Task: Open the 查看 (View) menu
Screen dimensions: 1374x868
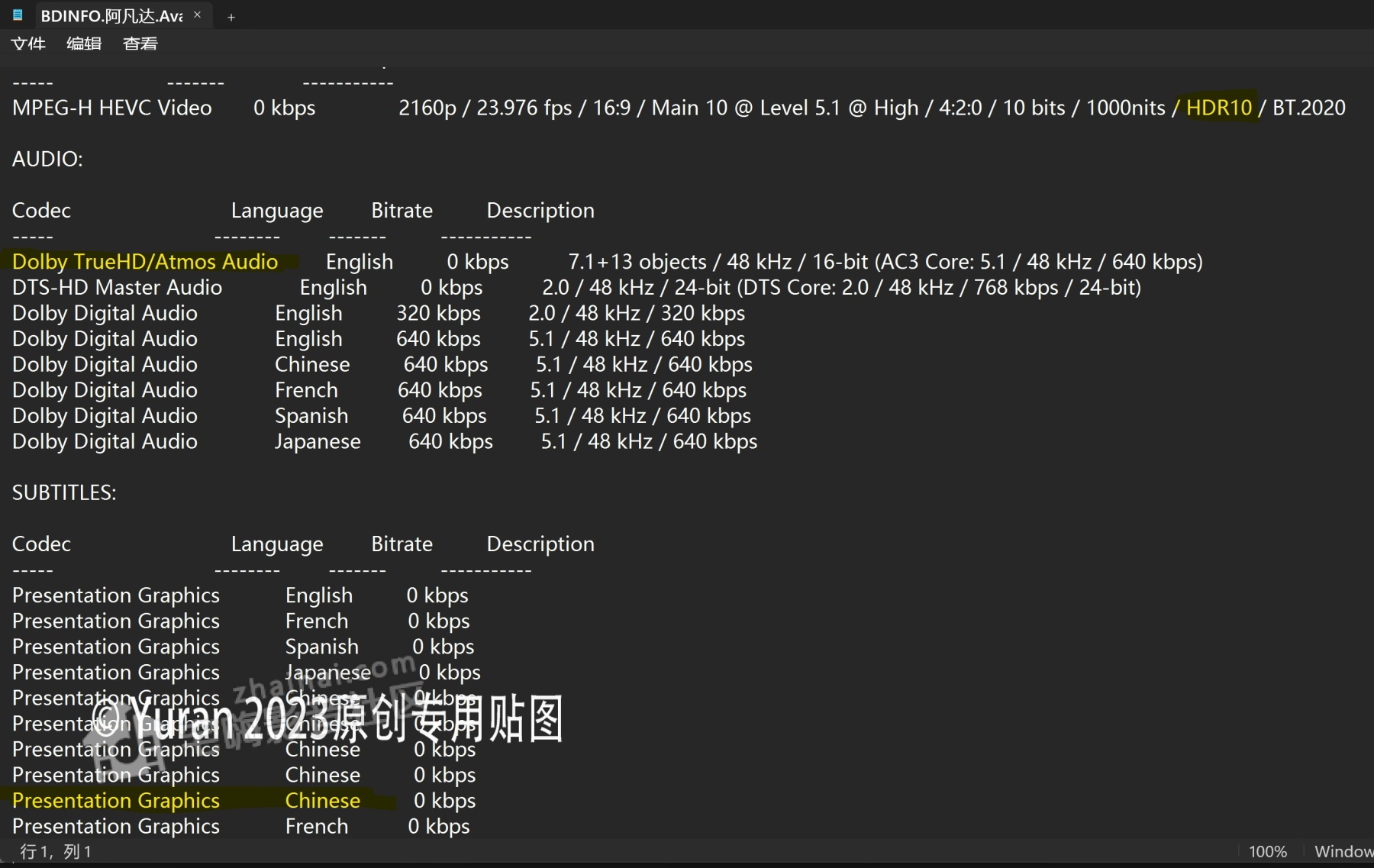Action: 140,44
